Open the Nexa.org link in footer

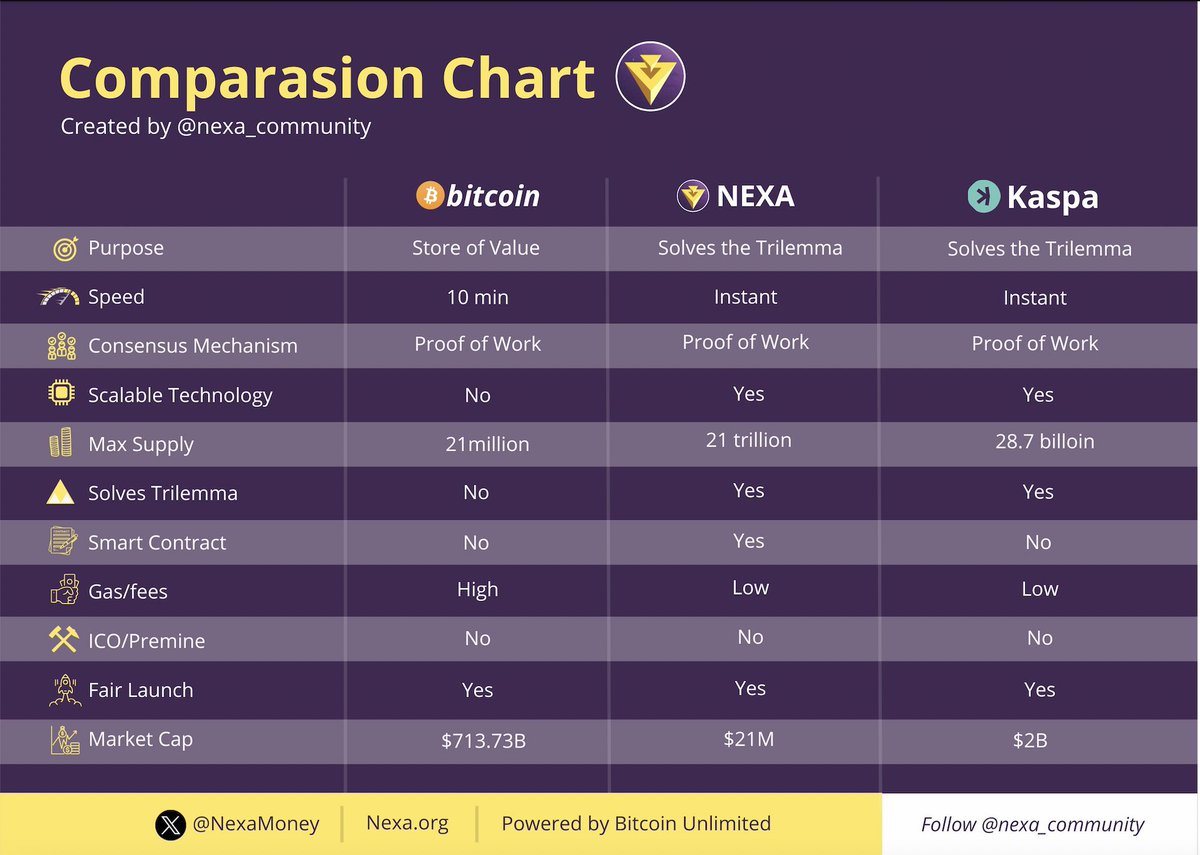tap(407, 824)
